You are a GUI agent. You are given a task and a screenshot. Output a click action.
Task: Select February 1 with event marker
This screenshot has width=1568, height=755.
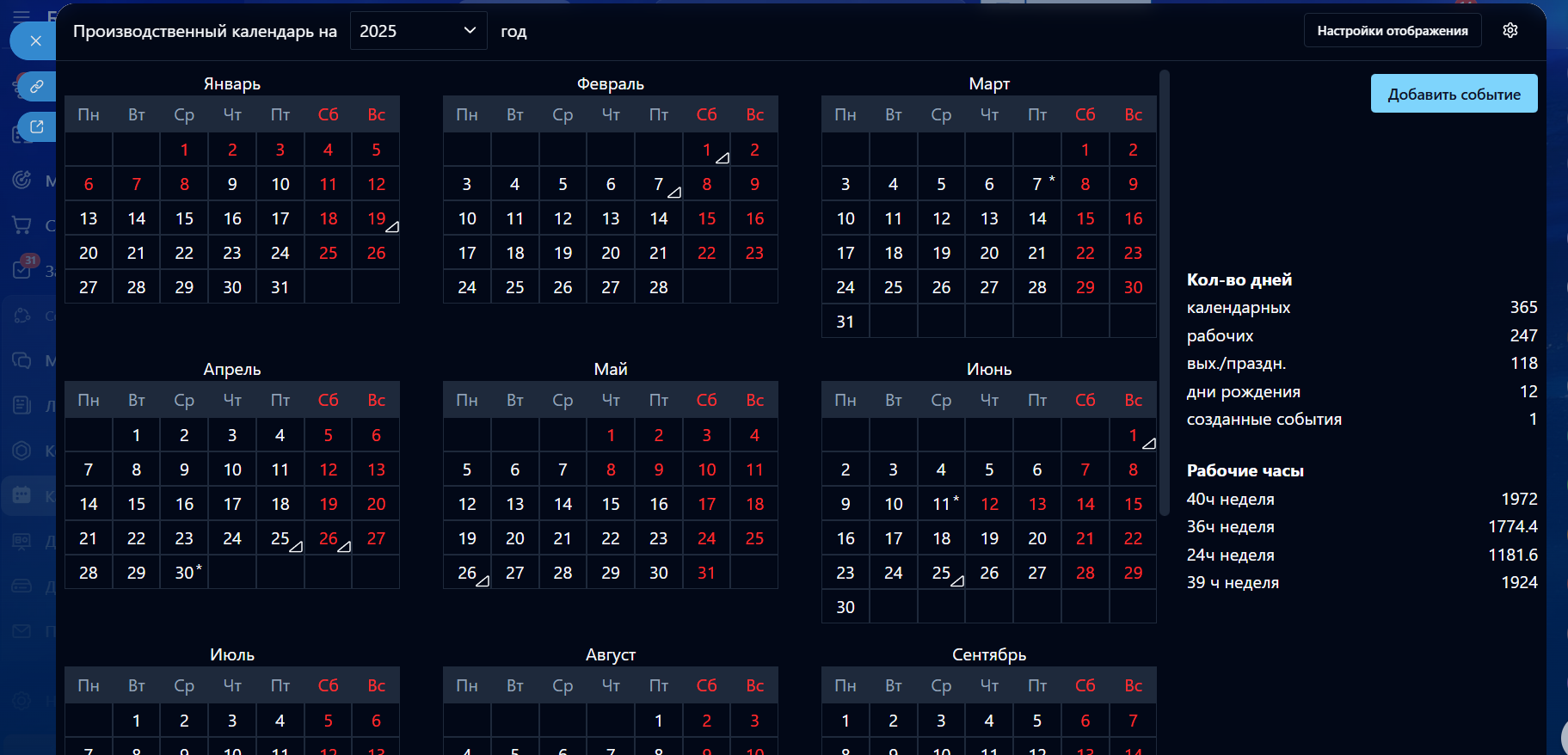pos(707,150)
